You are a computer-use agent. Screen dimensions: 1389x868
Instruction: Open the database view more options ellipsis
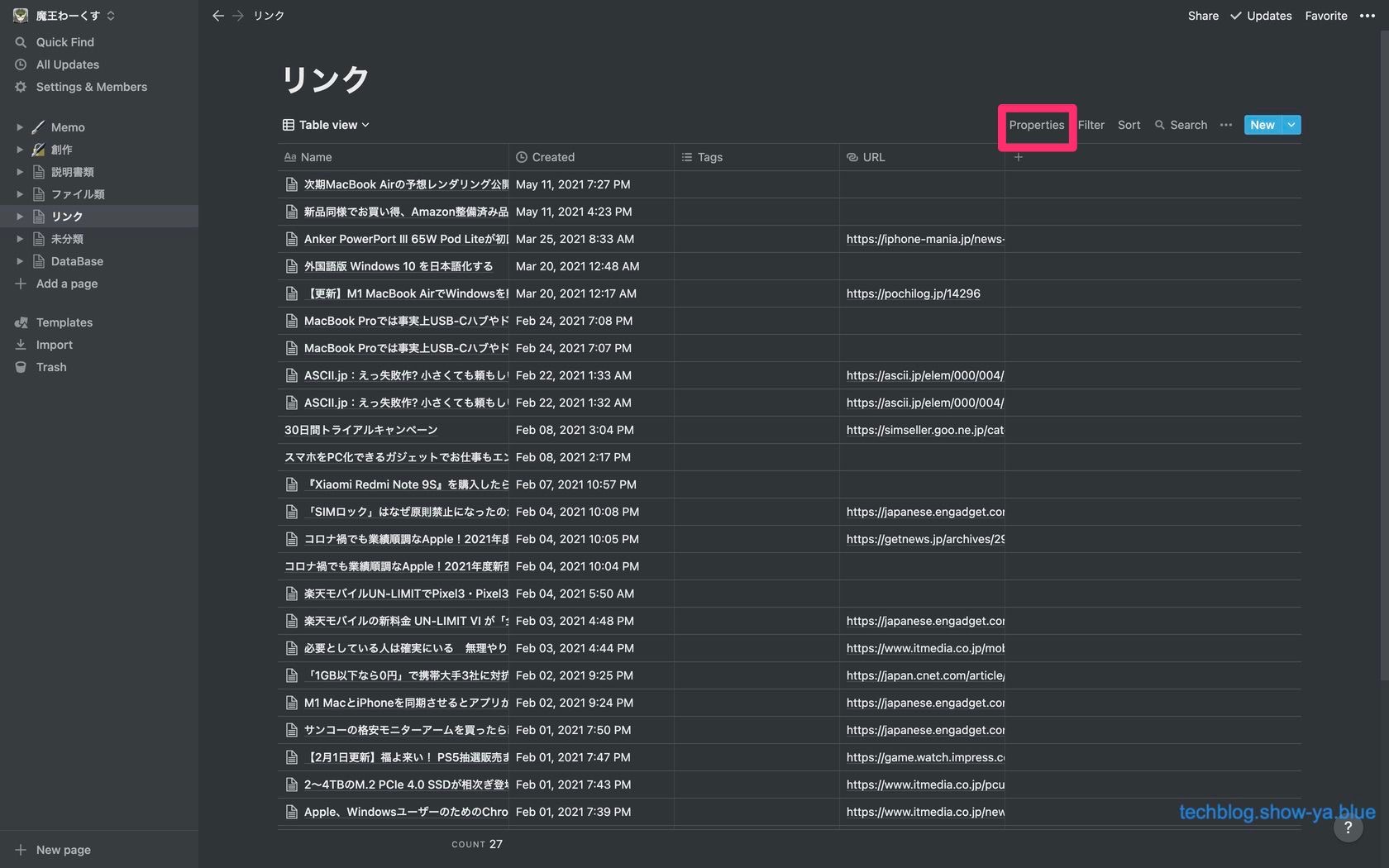pyautogui.click(x=1226, y=125)
